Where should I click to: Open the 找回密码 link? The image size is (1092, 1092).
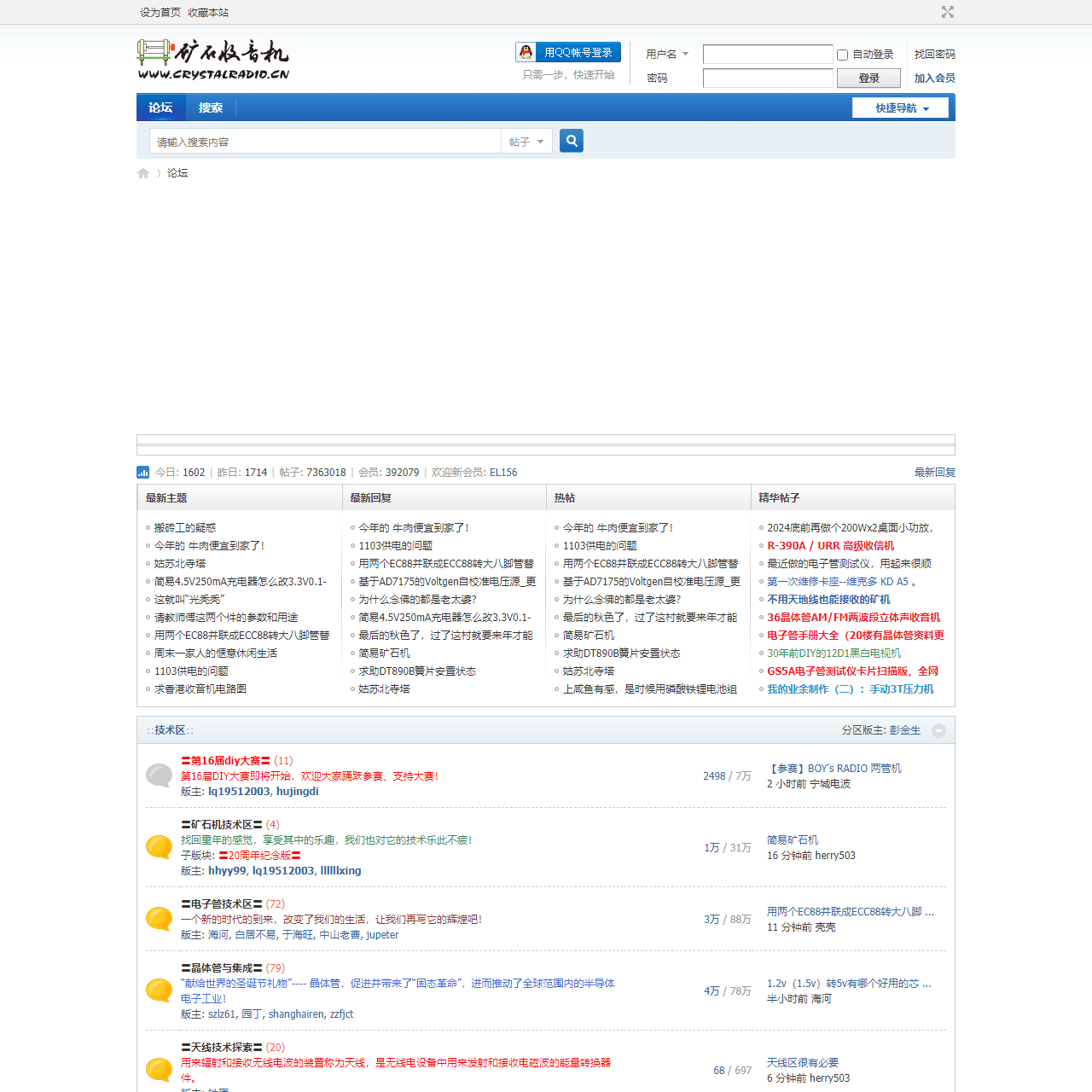tap(934, 55)
